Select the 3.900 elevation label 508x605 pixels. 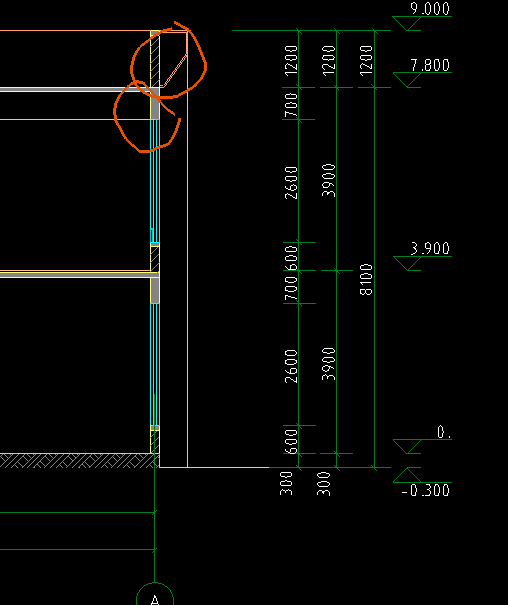tap(430, 248)
